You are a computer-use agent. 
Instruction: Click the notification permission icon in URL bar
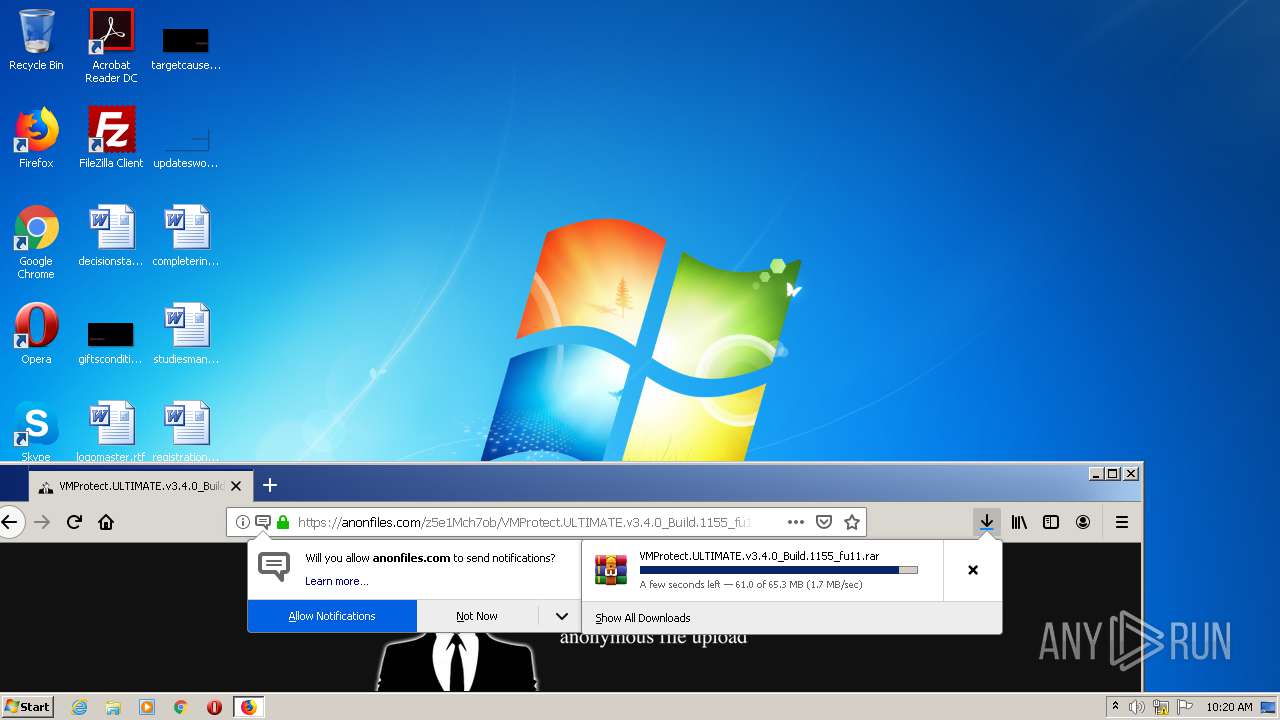pyautogui.click(x=262, y=522)
